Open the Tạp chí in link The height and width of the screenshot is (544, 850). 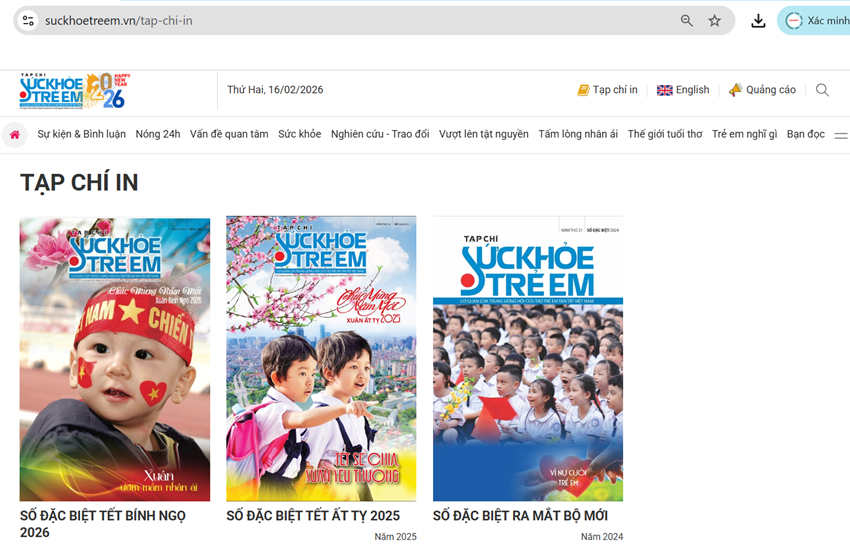607,90
